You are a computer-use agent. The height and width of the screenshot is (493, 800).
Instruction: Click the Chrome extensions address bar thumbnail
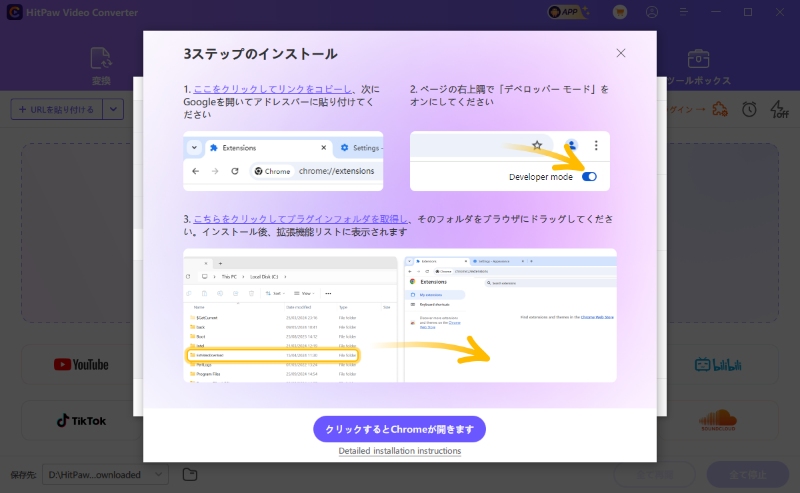point(283,161)
